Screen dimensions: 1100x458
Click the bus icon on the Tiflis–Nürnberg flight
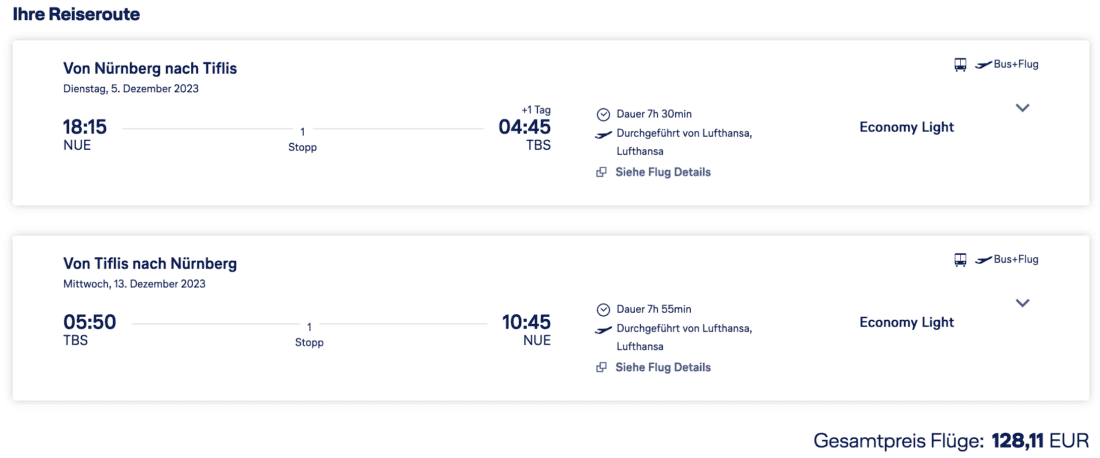click(x=960, y=260)
